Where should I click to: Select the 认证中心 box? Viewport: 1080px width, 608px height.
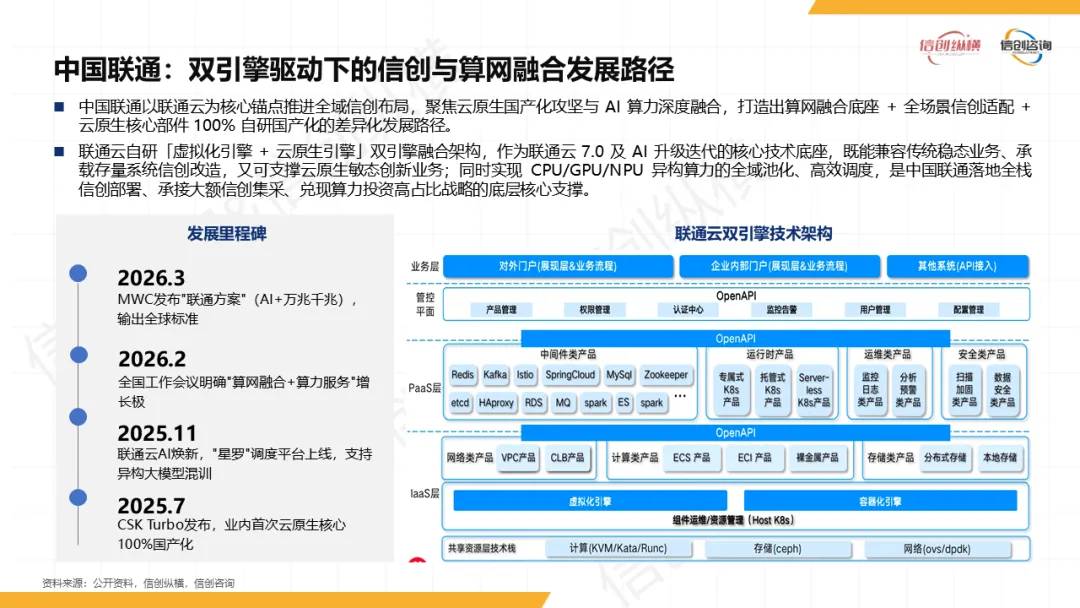(688, 310)
